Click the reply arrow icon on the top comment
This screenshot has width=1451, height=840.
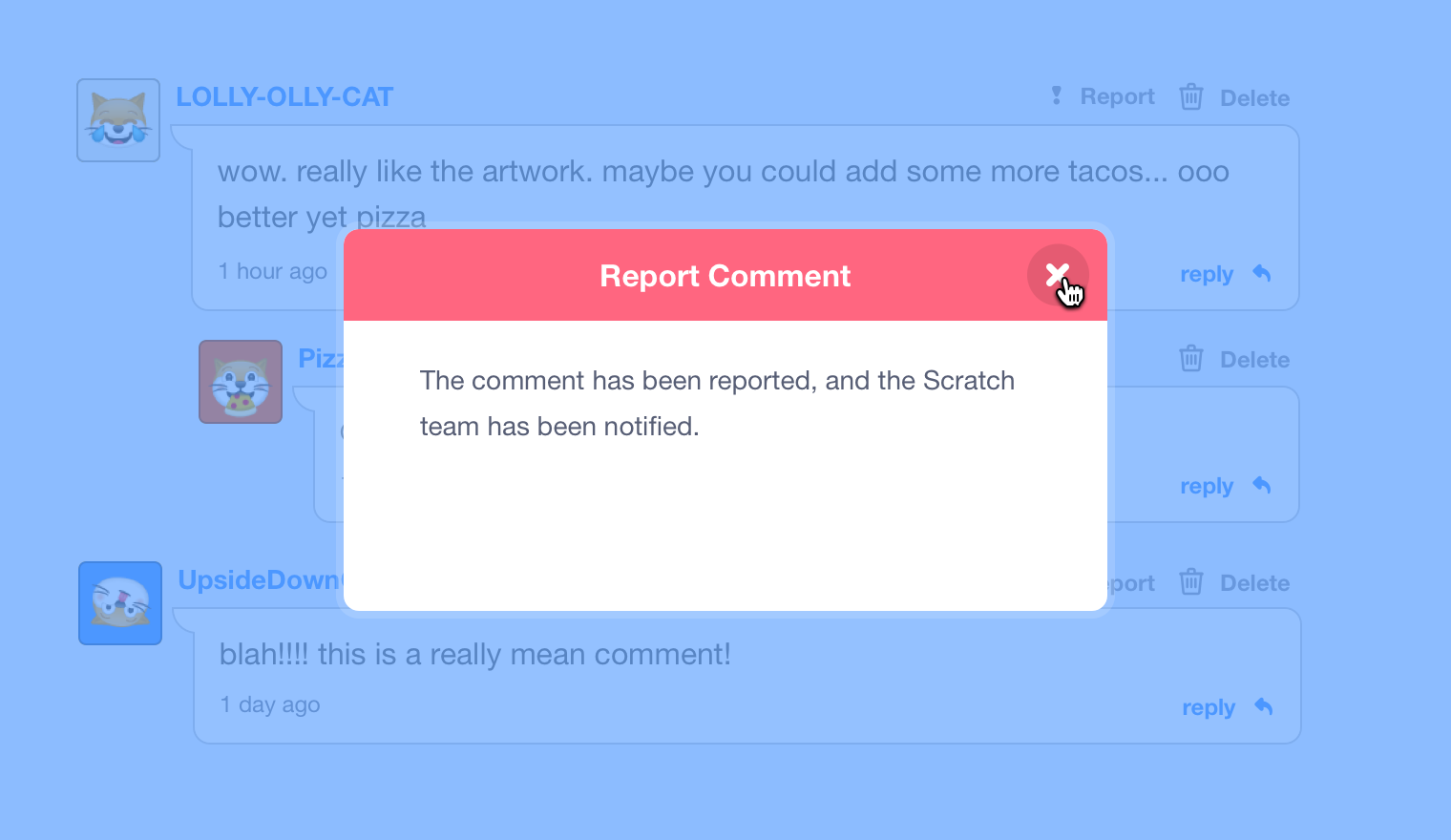tap(1261, 273)
